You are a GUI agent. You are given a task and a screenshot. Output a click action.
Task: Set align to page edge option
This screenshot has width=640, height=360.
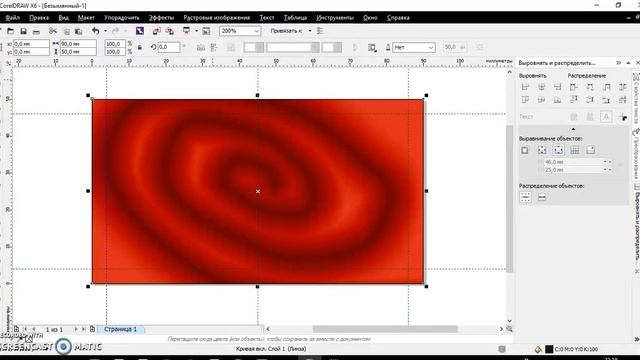pos(542,150)
